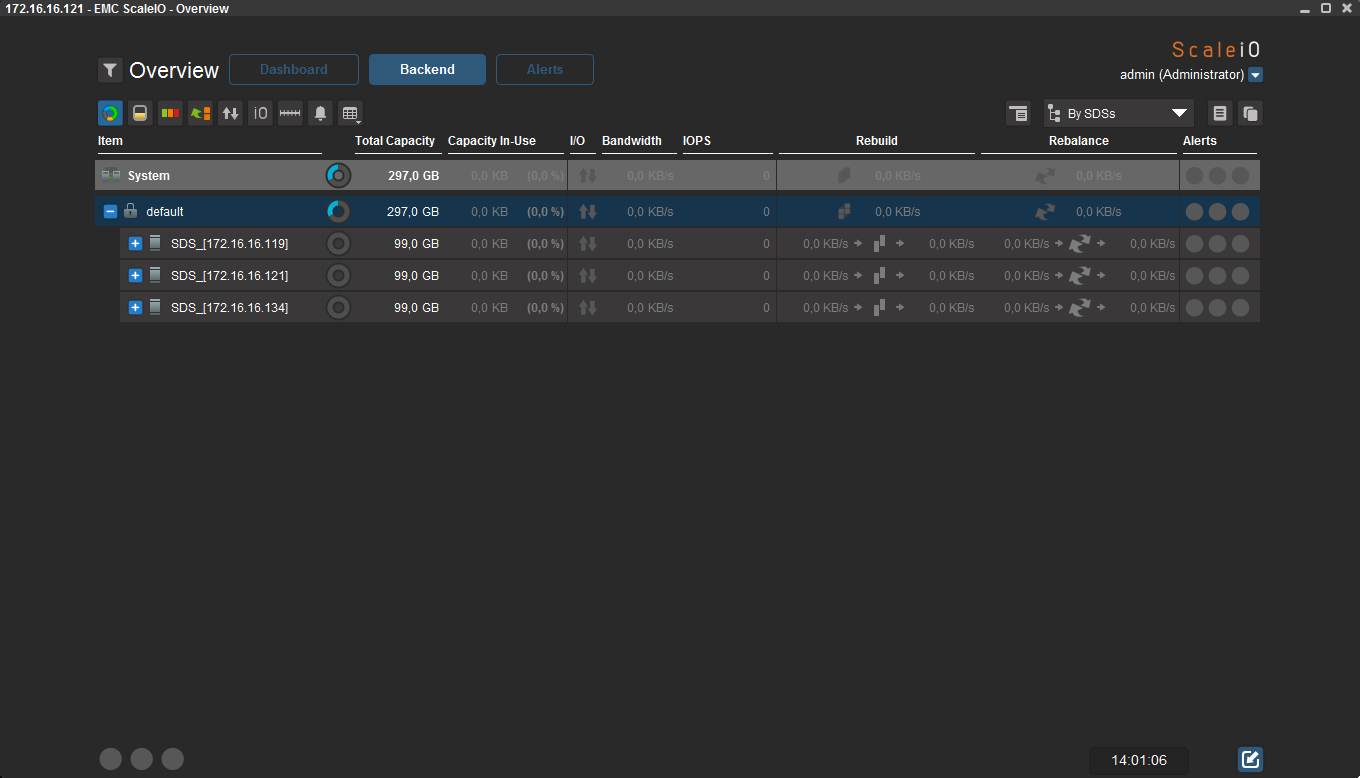1360x778 pixels.
Task: Open the admin user menu arrow
Action: [x=1256, y=75]
